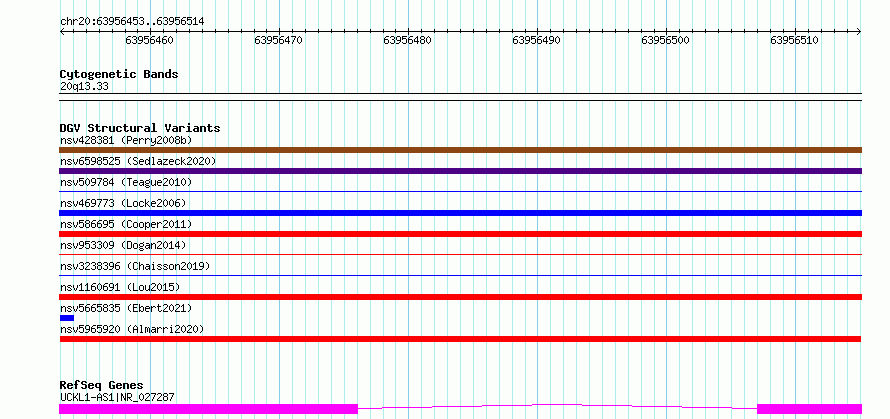The height and width of the screenshot is (419, 890).
Task: Click ruler position 63956460
Action: coord(150,40)
